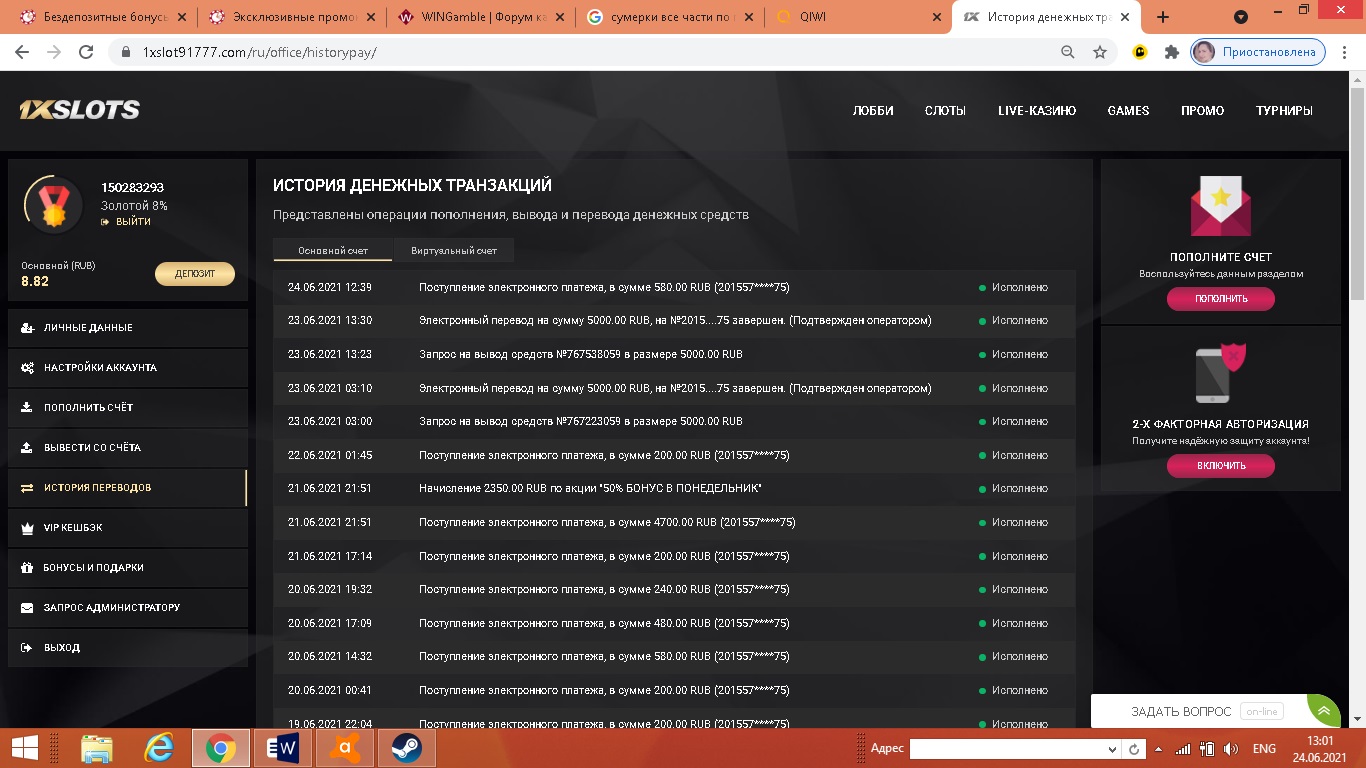
Task: Click the volume icon in the system tray
Action: 1230,749
